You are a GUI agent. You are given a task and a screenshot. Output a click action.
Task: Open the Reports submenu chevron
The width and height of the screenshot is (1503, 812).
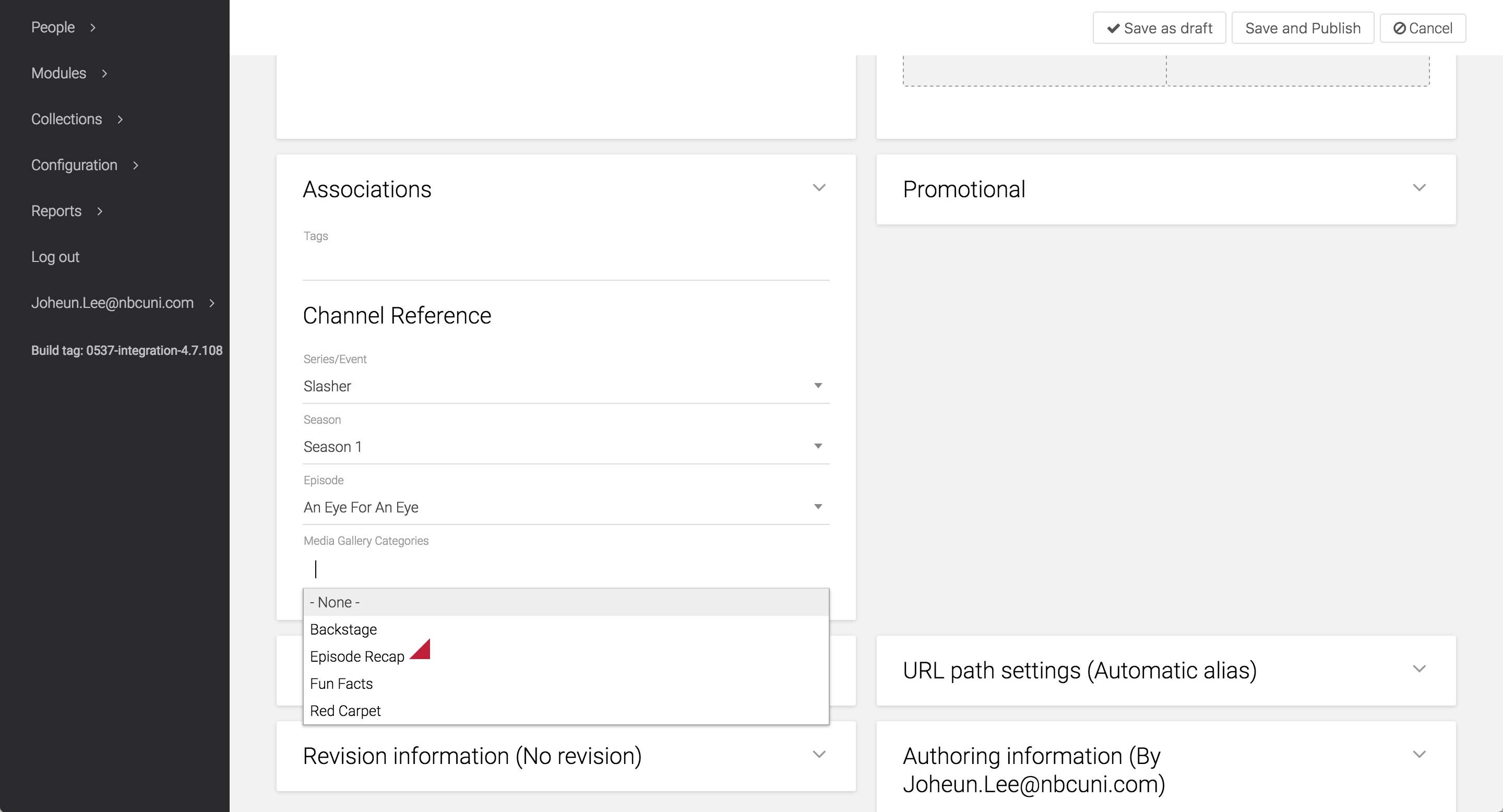coord(100,211)
